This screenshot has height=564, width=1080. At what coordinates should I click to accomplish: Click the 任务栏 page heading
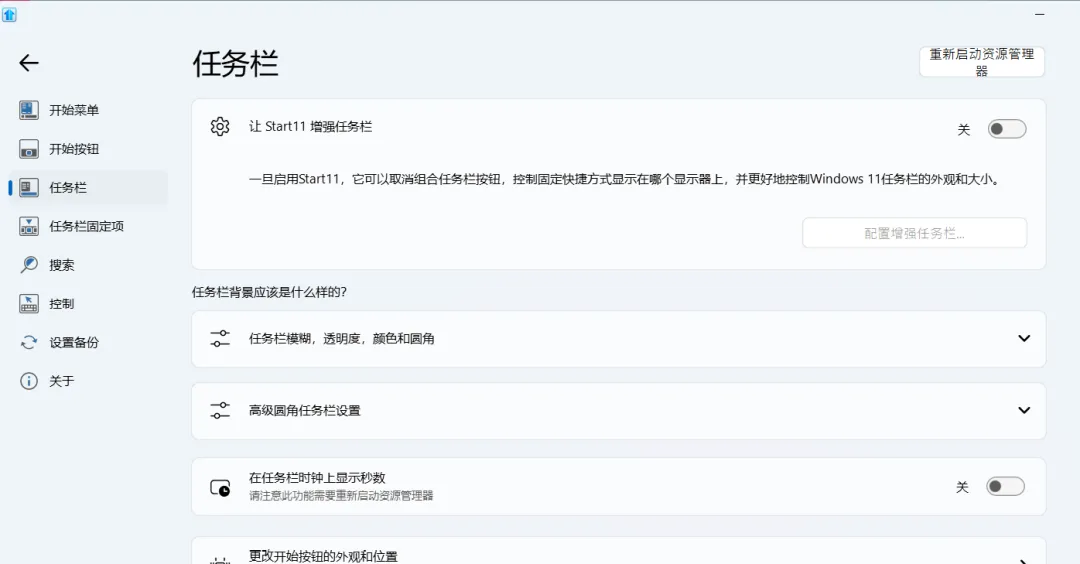(236, 64)
